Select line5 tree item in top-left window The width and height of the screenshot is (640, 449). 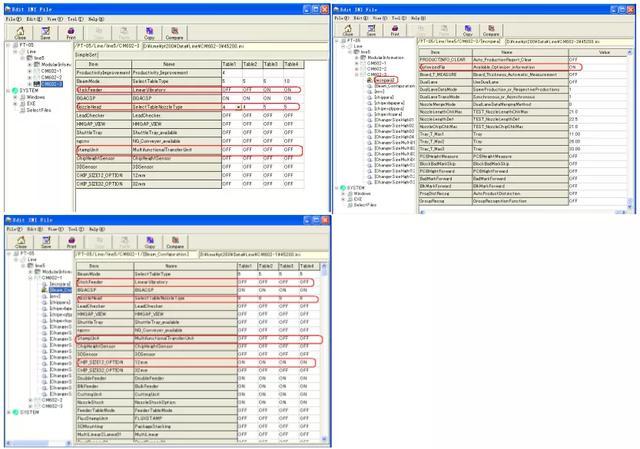click(x=39, y=58)
